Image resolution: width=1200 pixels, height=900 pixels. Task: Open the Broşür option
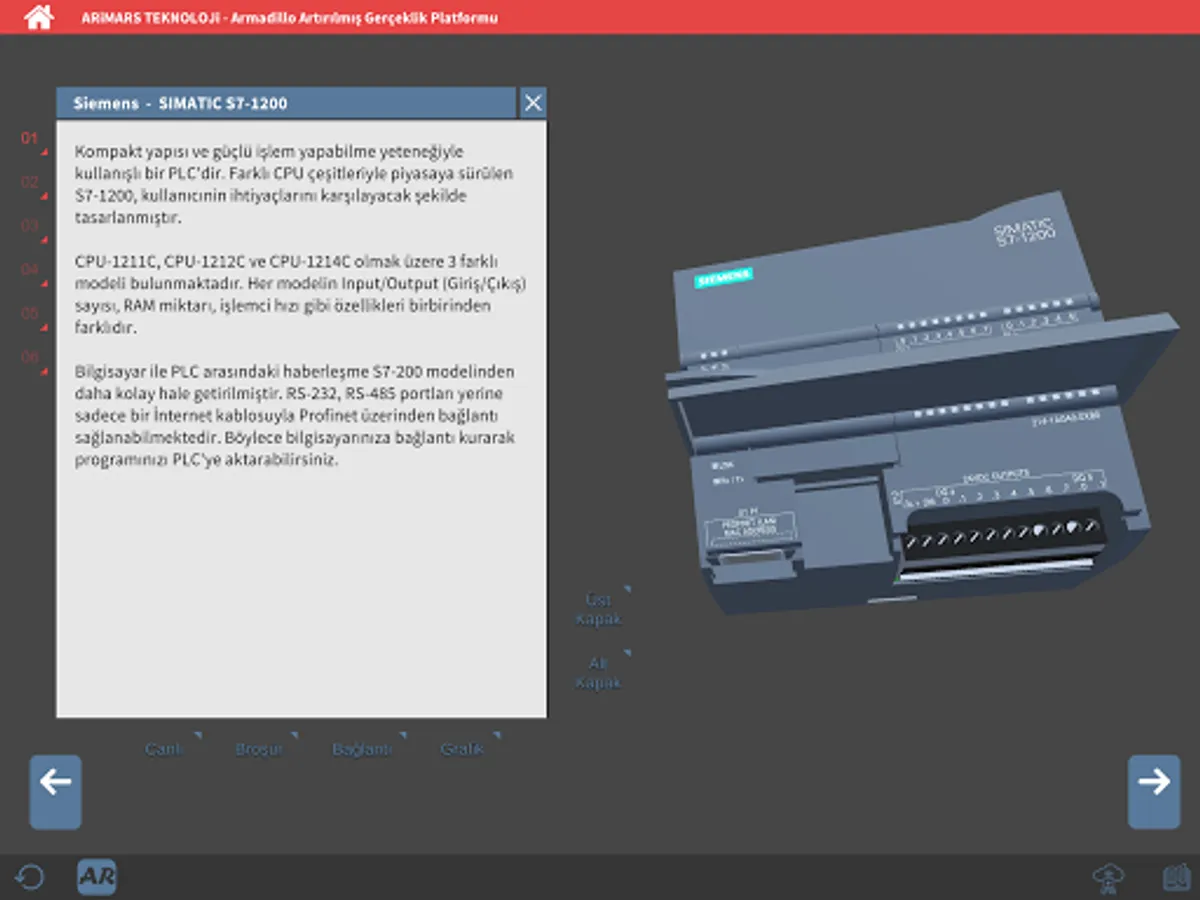[x=259, y=749]
